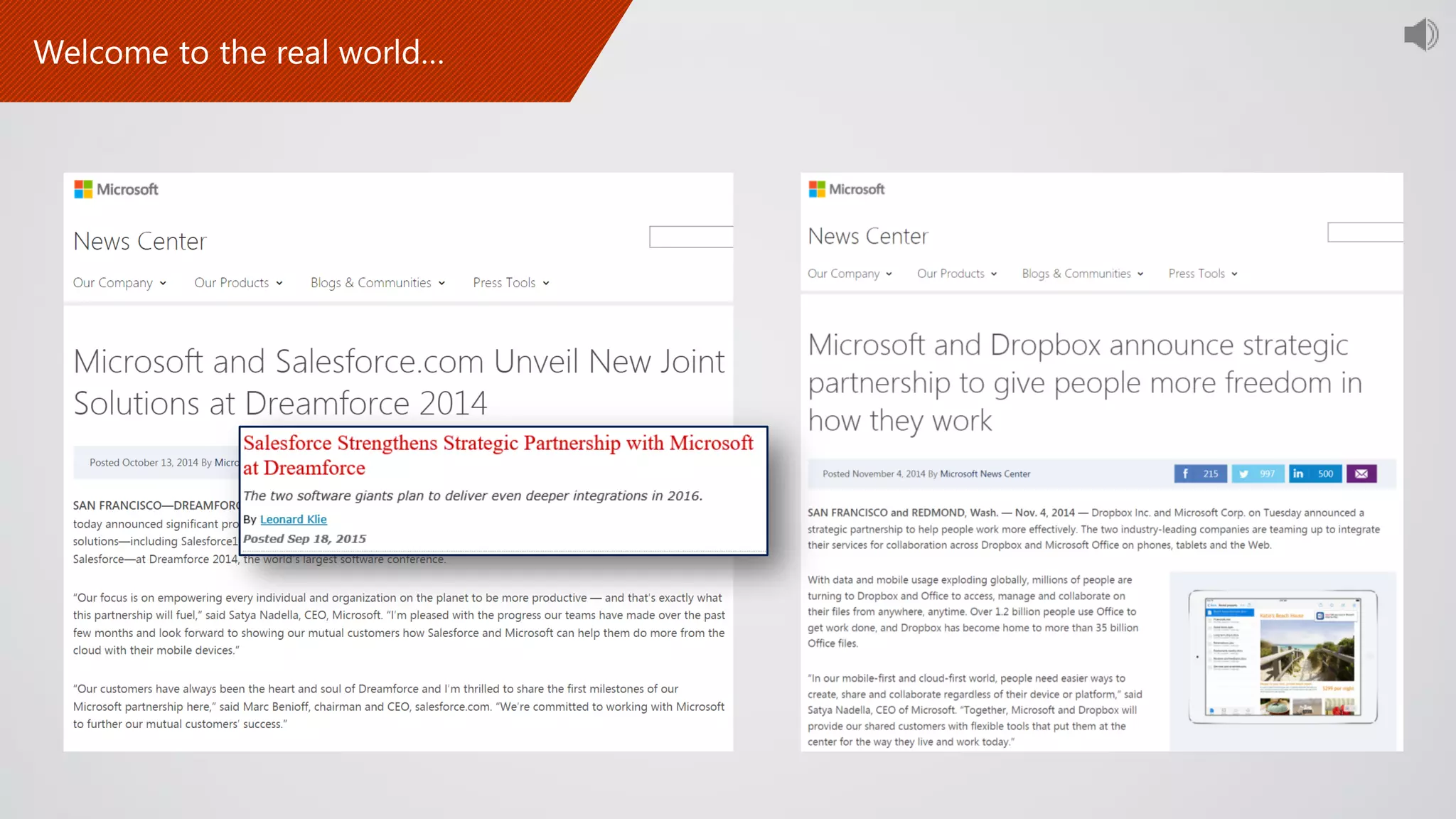Click the Microsoft logo in left article
1456x819 pixels.
tap(117, 189)
